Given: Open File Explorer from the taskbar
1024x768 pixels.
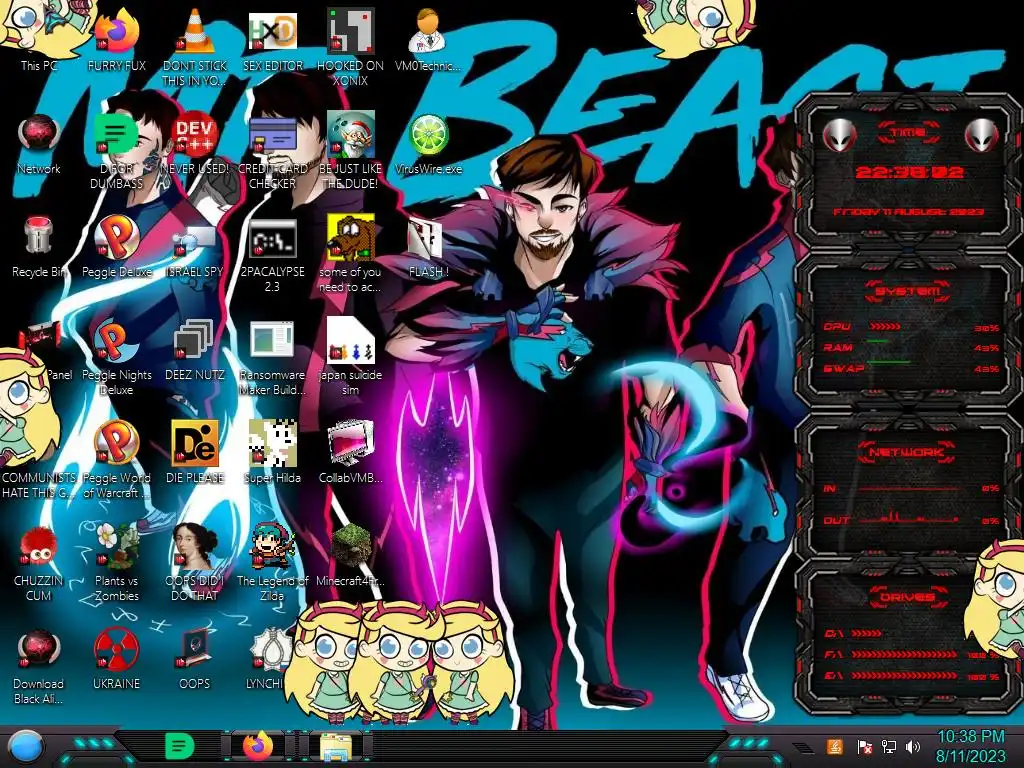Looking at the screenshot, I should click(336, 746).
